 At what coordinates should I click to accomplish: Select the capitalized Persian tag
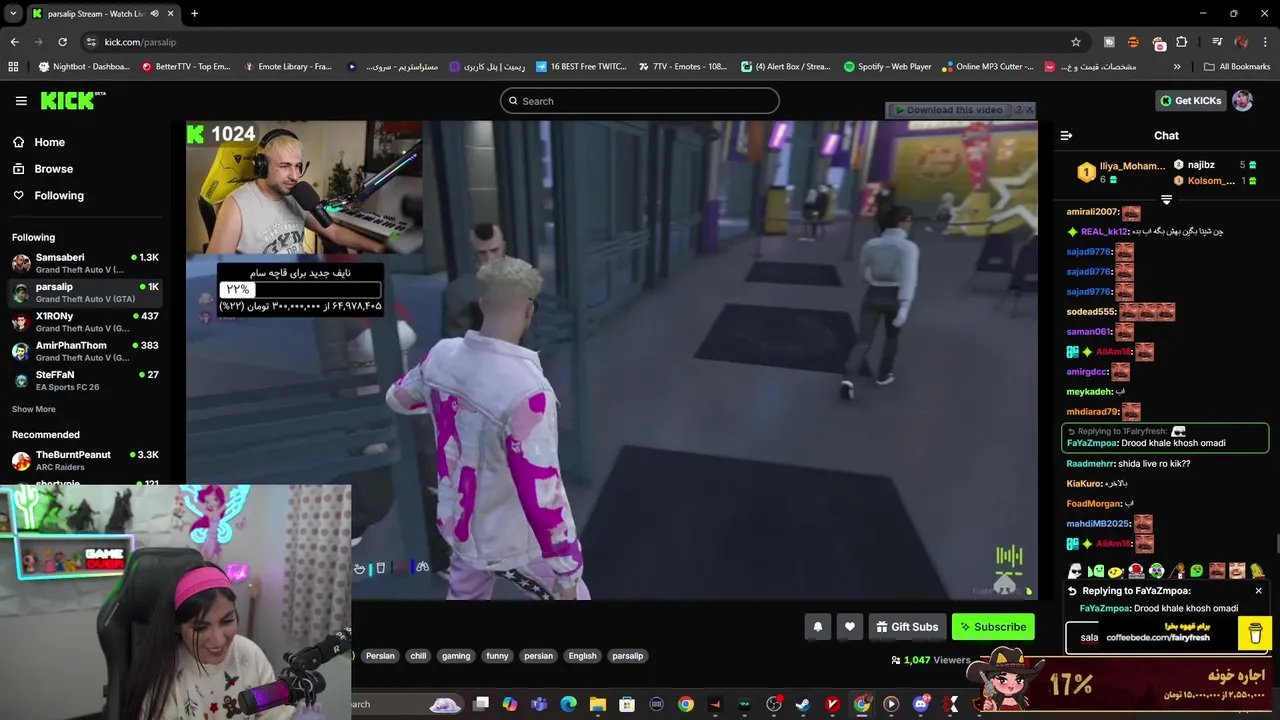tap(380, 656)
